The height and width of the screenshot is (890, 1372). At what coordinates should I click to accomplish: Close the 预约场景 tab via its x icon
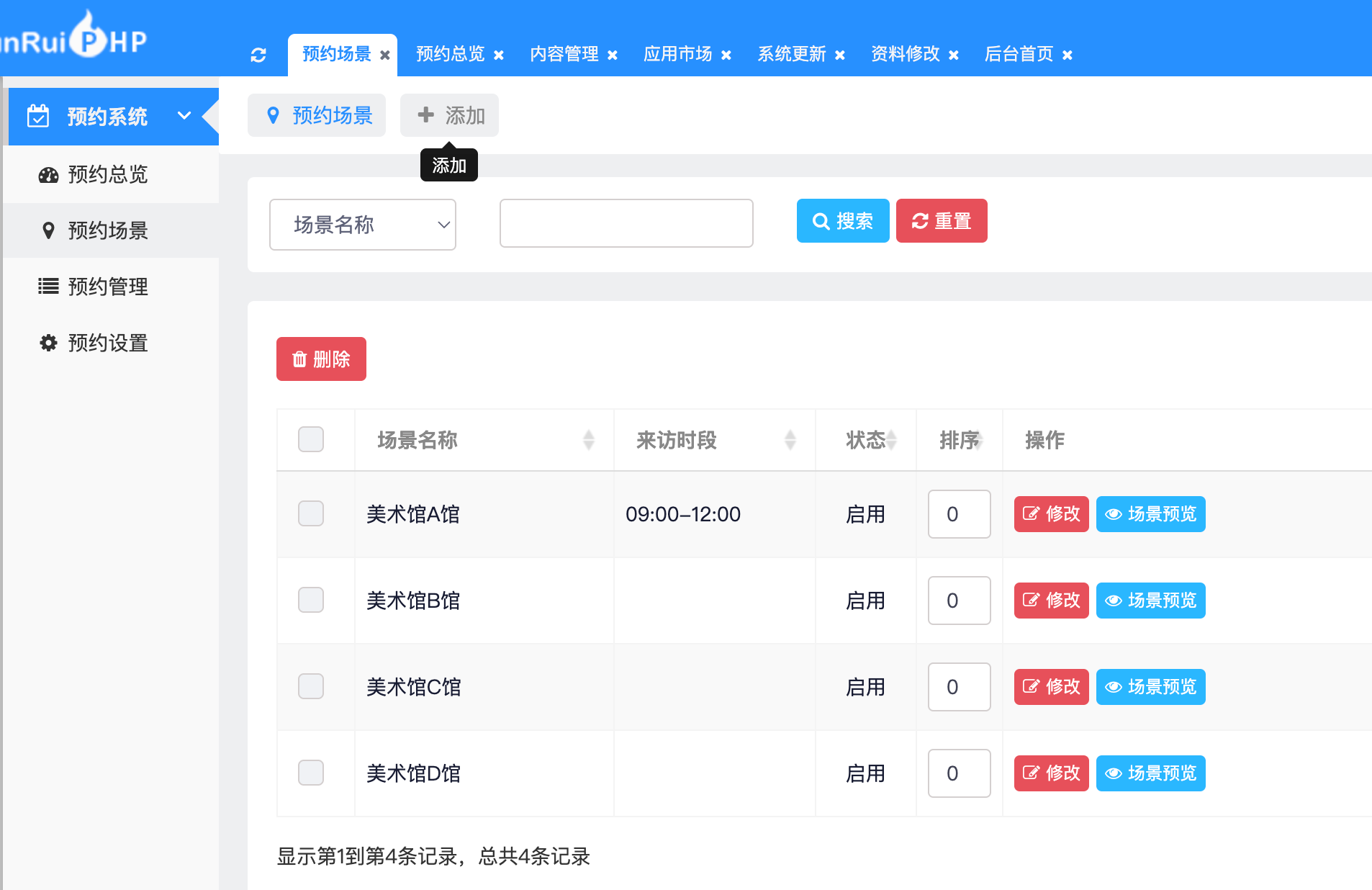[385, 55]
